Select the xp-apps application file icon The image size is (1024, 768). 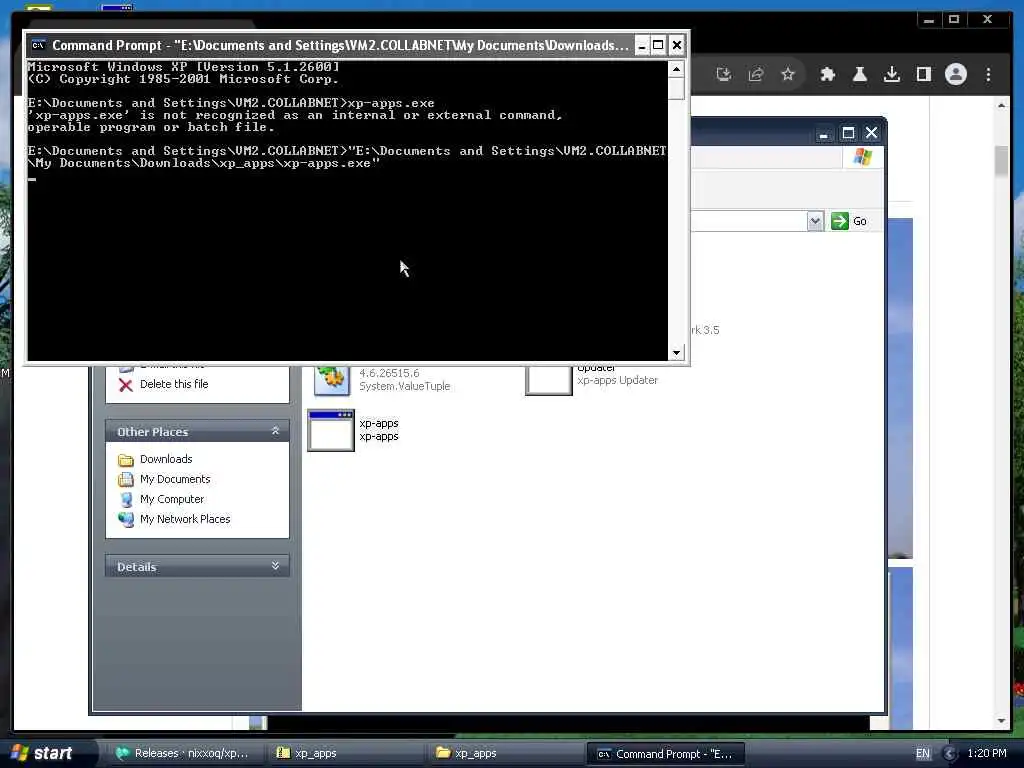coord(331,430)
